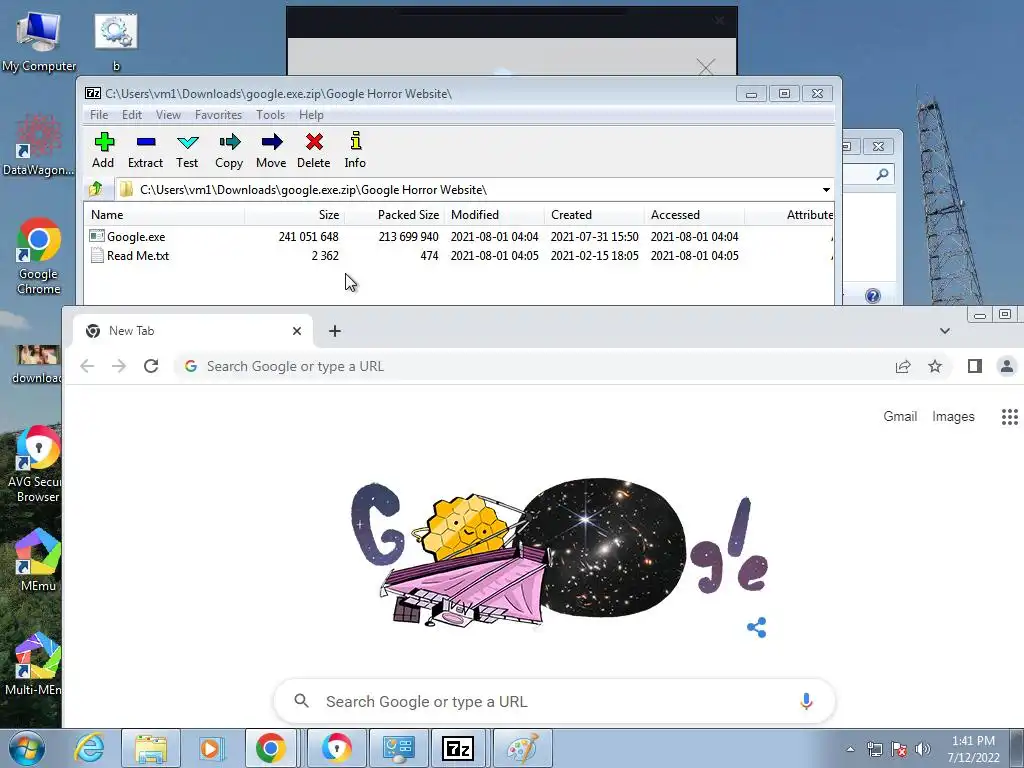Viewport: 1024px width, 768px height.
Task: Click the Google search box on page
Action: pos(554,701)
